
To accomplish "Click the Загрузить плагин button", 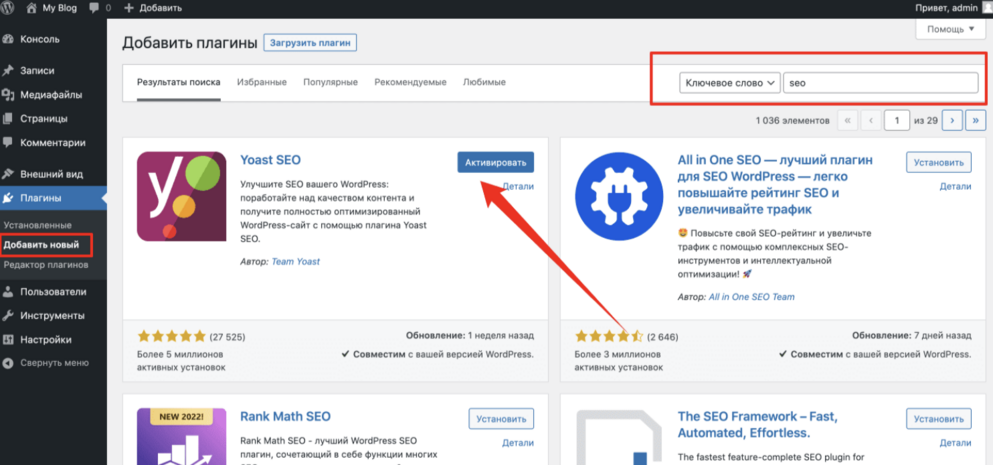I will pos(310,43).
